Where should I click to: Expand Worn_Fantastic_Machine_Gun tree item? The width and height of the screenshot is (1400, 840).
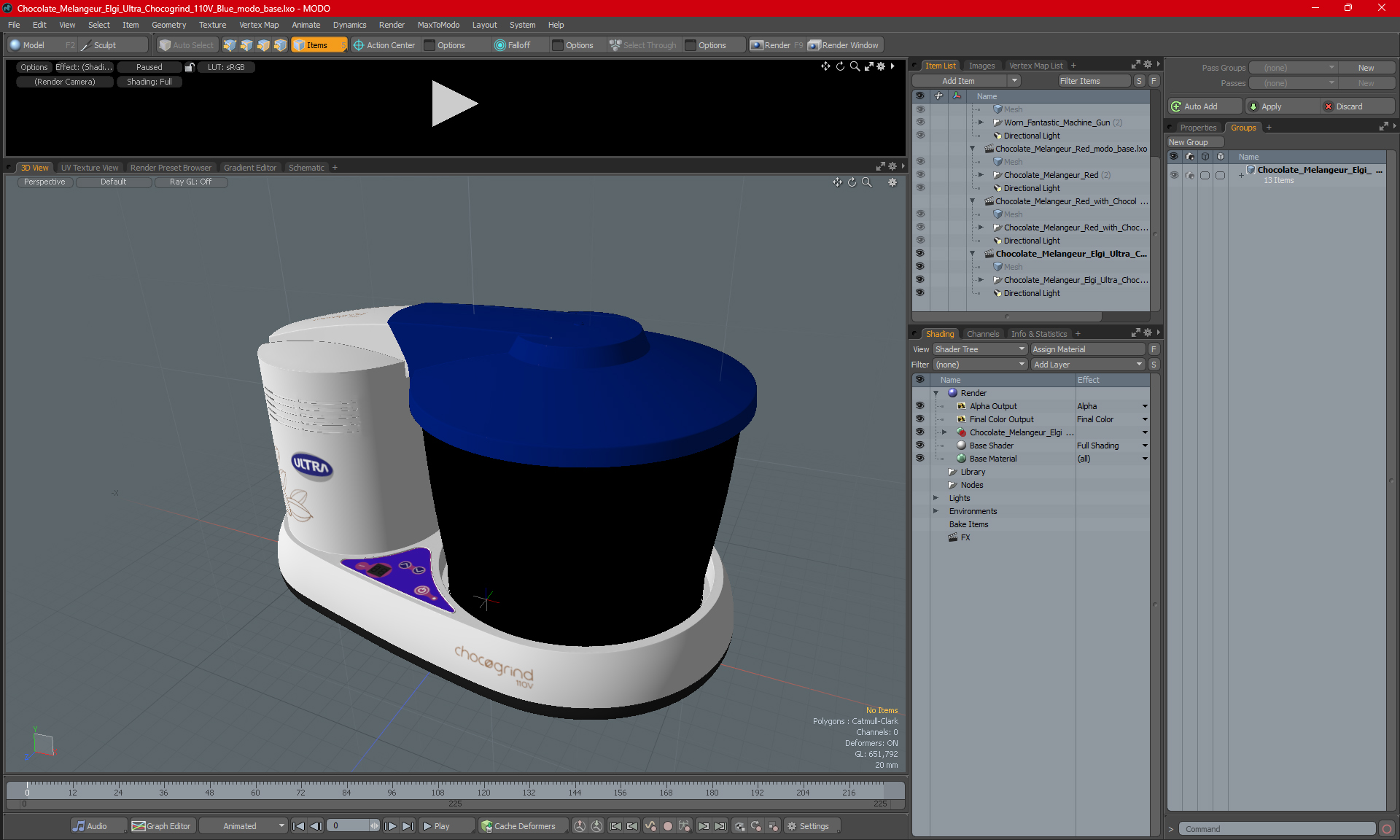pos(981,122)
